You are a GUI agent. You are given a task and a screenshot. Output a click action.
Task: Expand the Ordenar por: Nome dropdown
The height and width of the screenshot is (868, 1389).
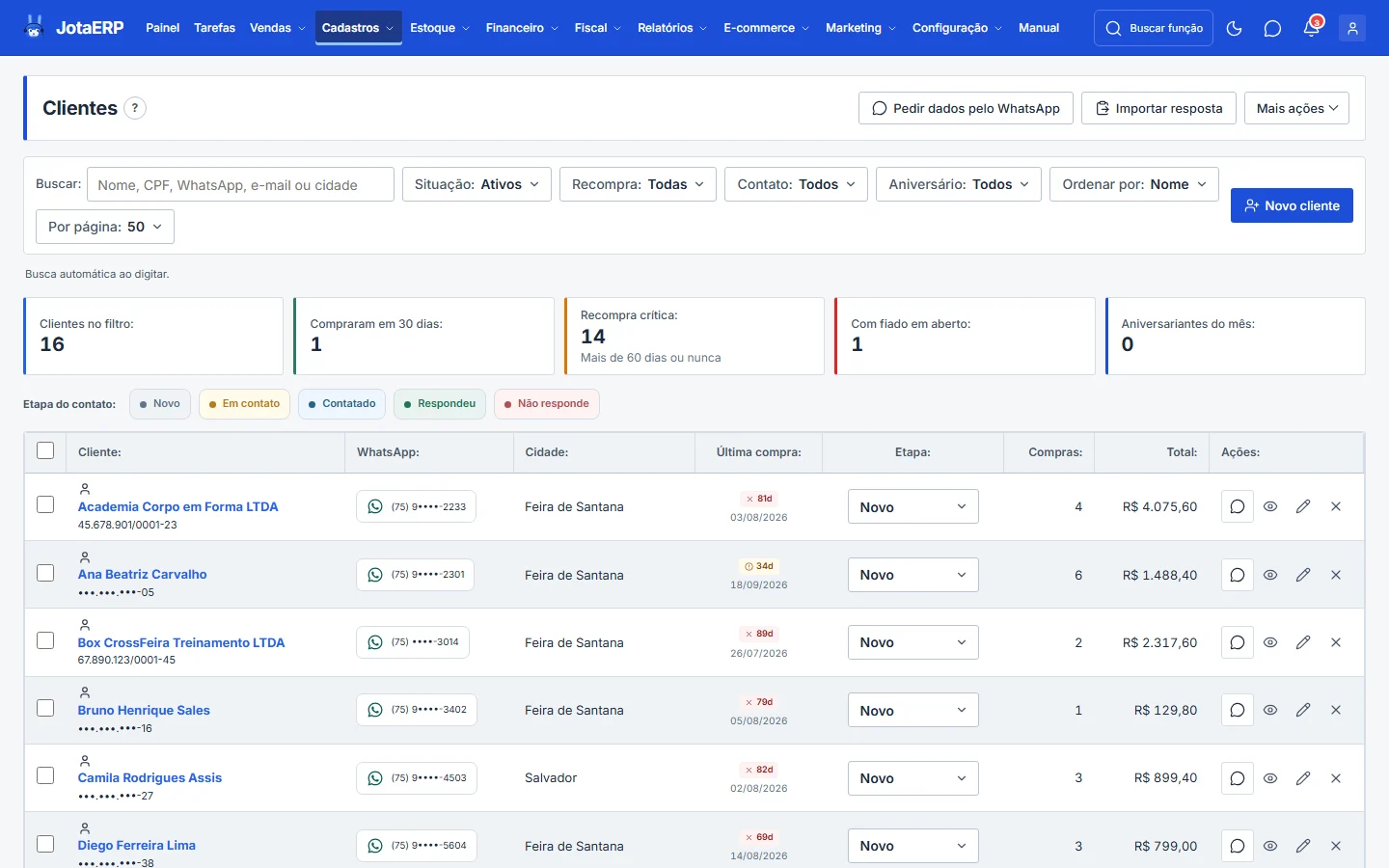1134,184
